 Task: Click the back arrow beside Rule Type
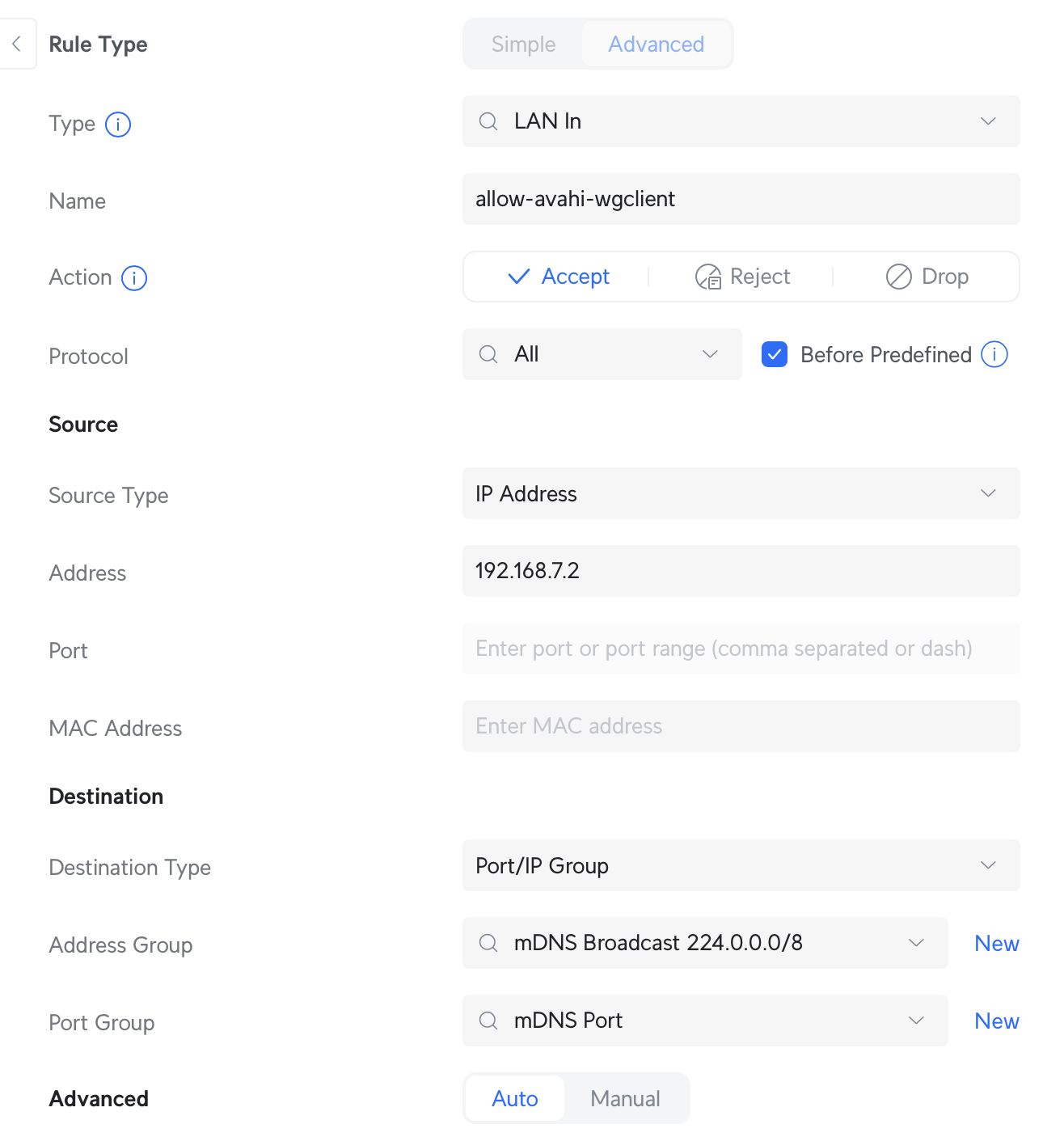(x=16, y=44)
